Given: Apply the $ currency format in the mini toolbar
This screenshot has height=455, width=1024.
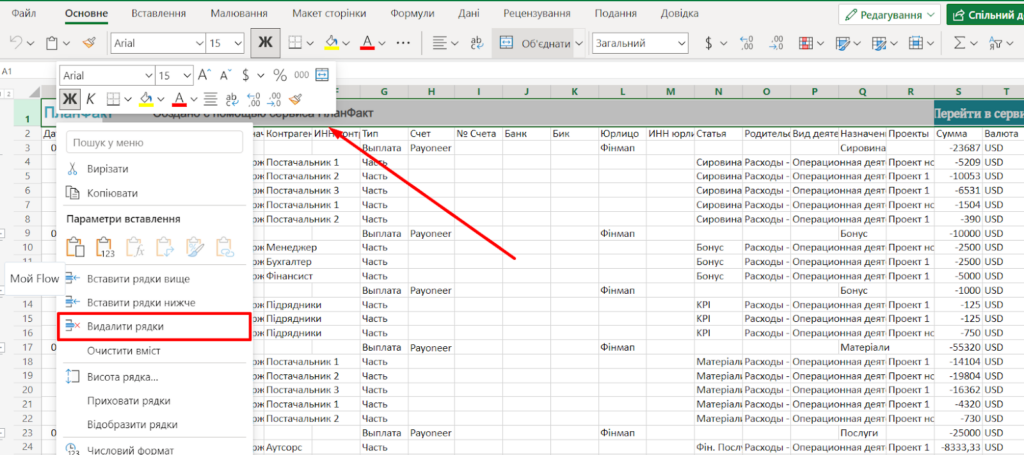Looking at the screenshot, I should pyautogui.click(x=246, y=75).
